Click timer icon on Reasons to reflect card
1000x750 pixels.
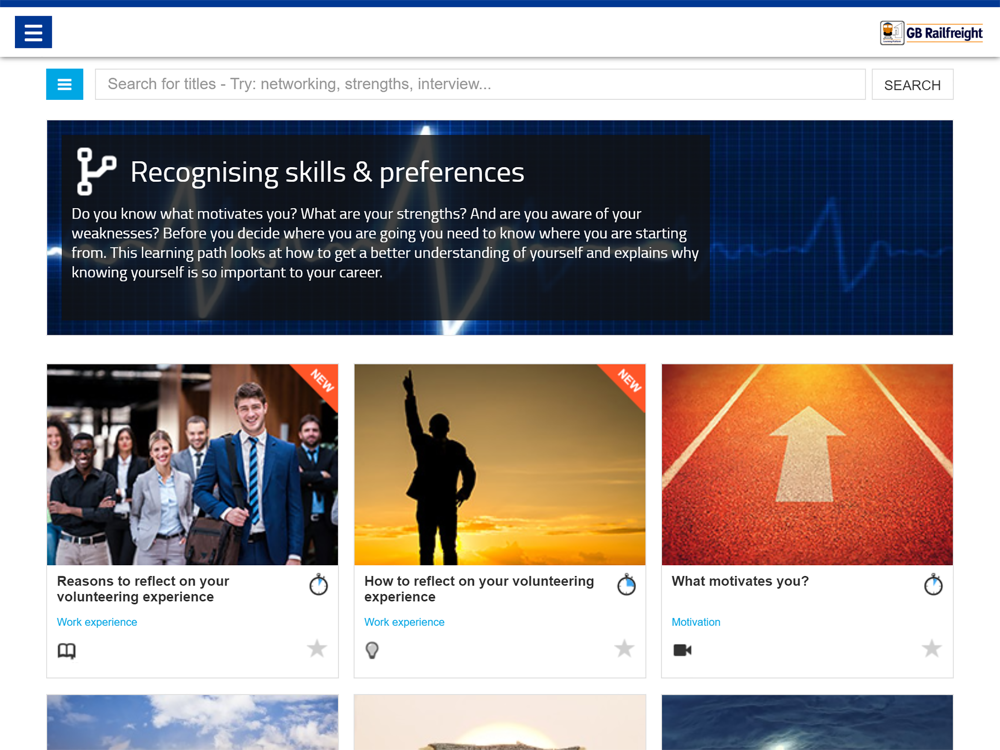pos(319,584)
